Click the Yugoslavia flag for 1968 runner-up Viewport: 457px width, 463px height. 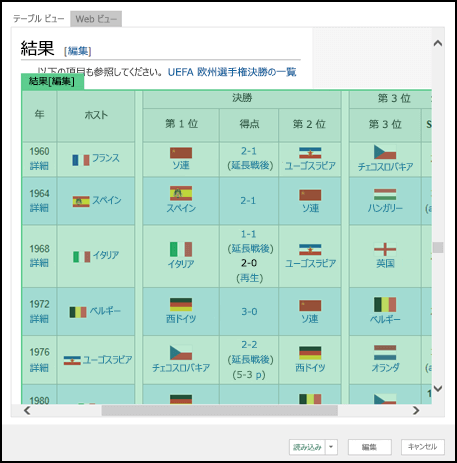pyautogui.click(x=310, y=250)
